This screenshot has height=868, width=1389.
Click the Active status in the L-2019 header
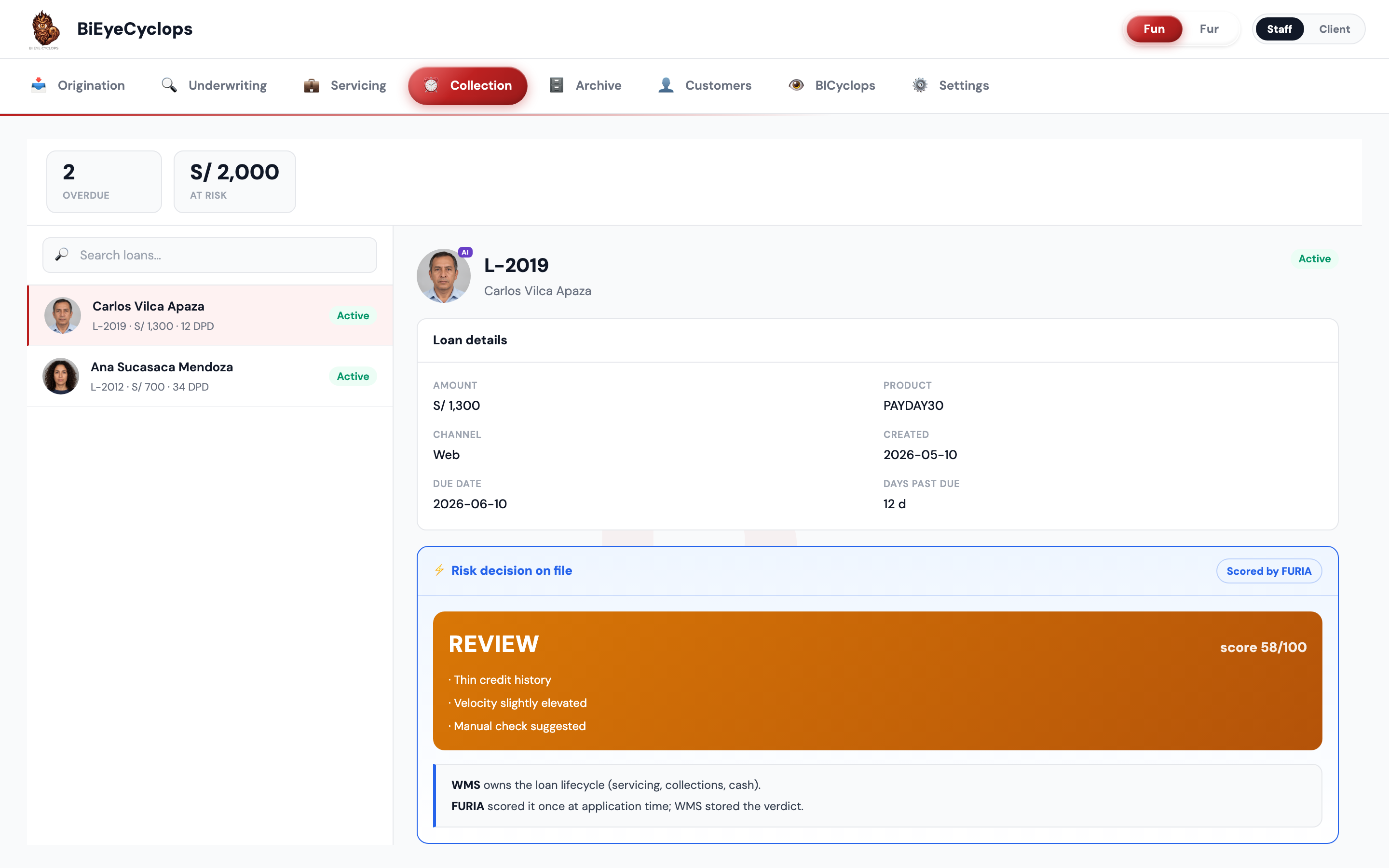click(x=1314, y=258)
